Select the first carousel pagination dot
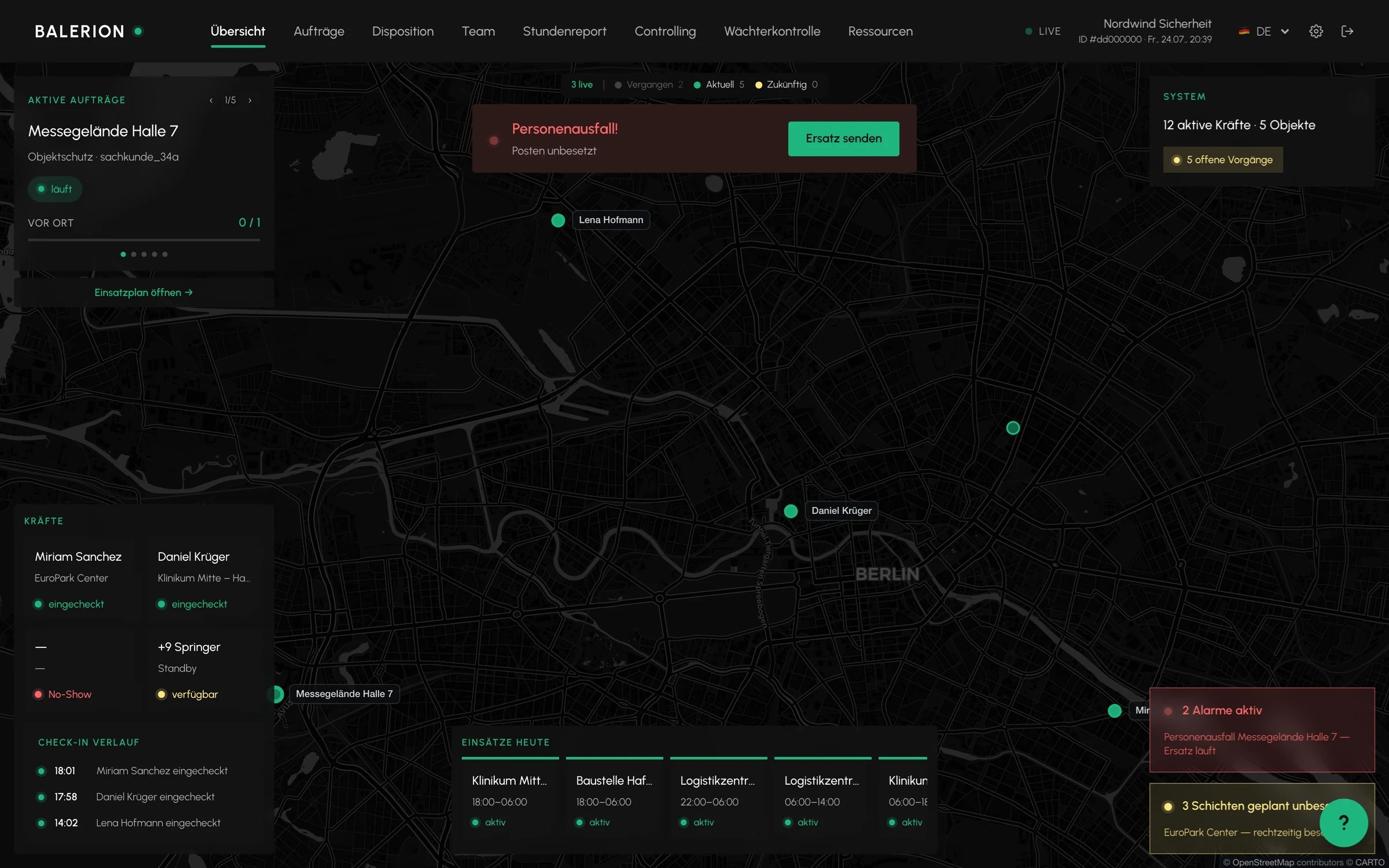This screenshot has width=1389, height=868. point(123,254)
